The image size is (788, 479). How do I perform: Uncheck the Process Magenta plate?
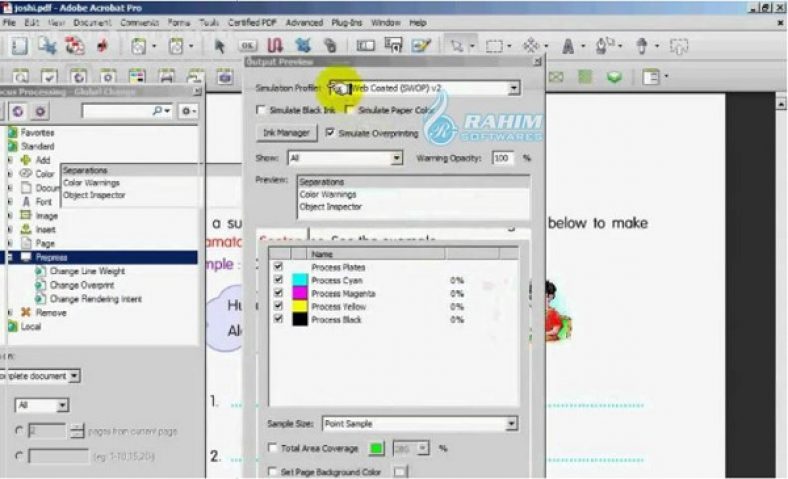[278, 293]
